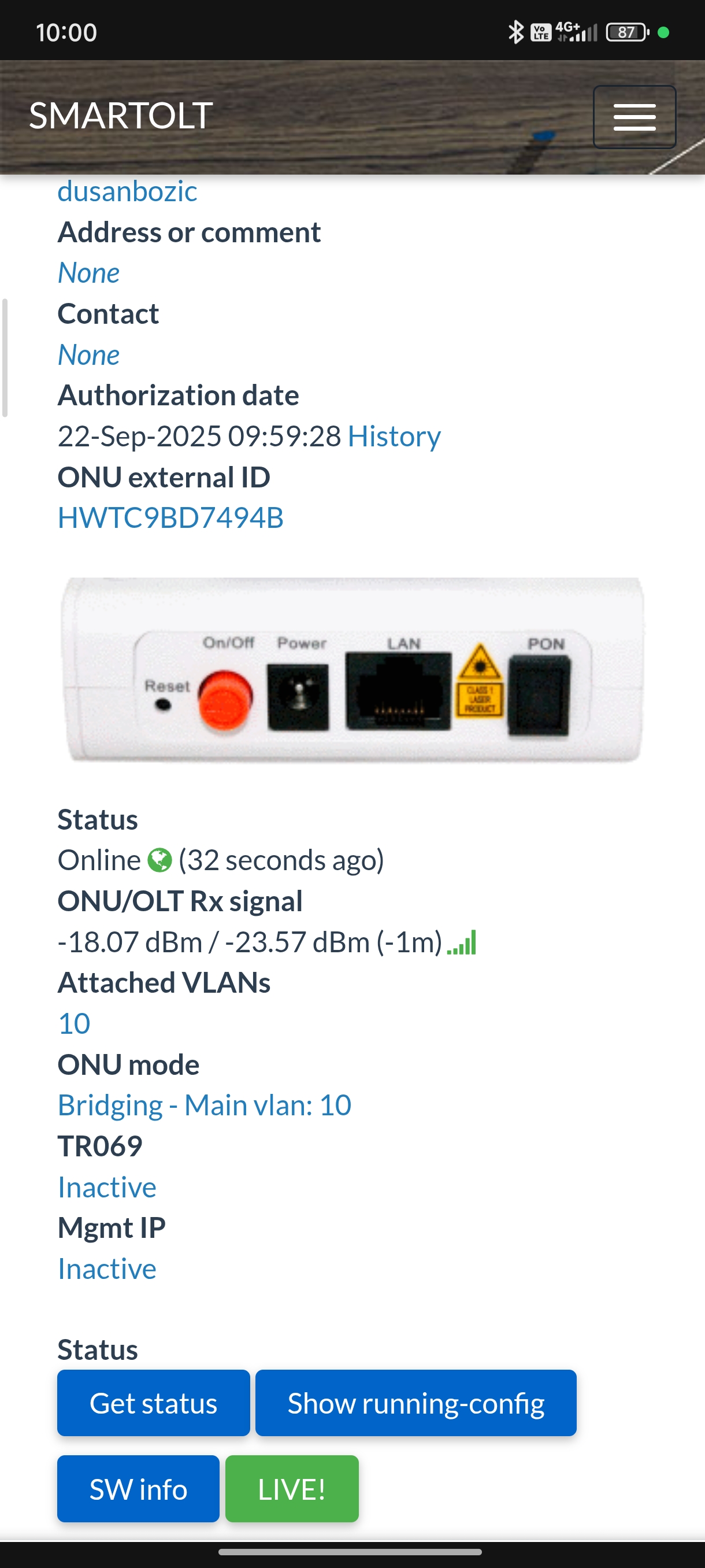This screenshot has width=705, height=1568.
Task: Open the authorization History link
Action: tap(394, 436)
